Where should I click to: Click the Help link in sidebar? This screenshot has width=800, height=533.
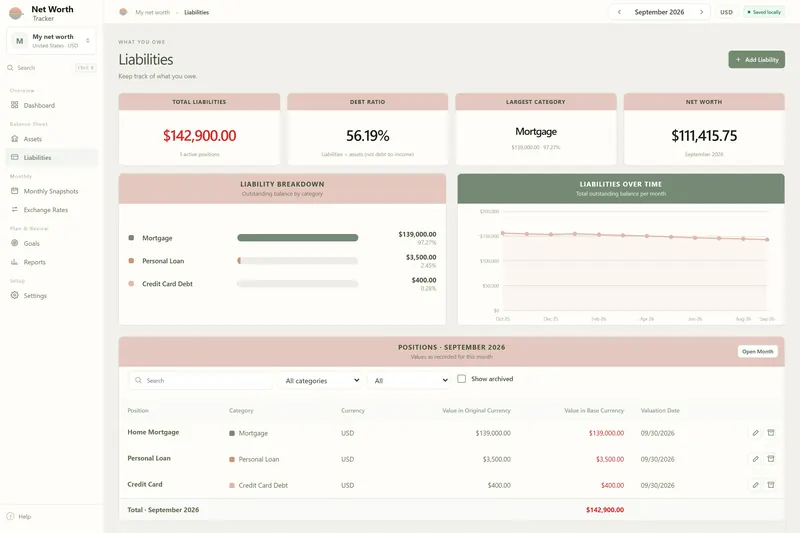tap(24, 516)
